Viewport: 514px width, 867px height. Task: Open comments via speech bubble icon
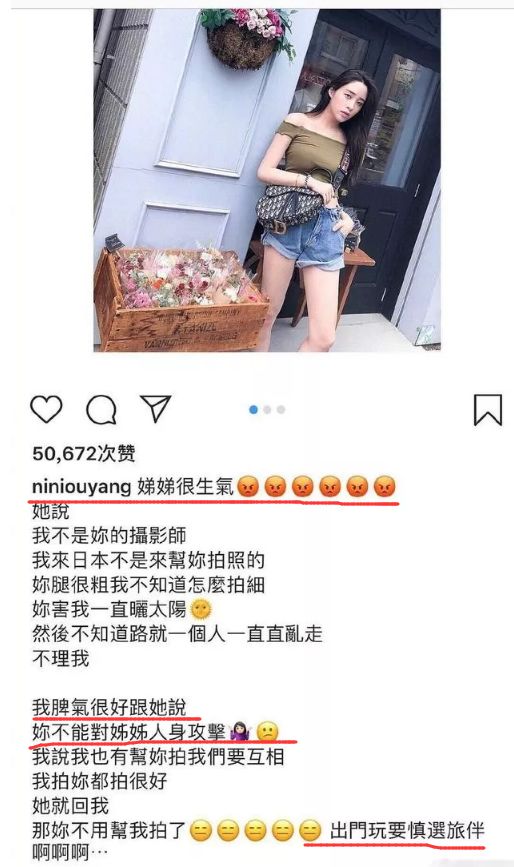101,410
